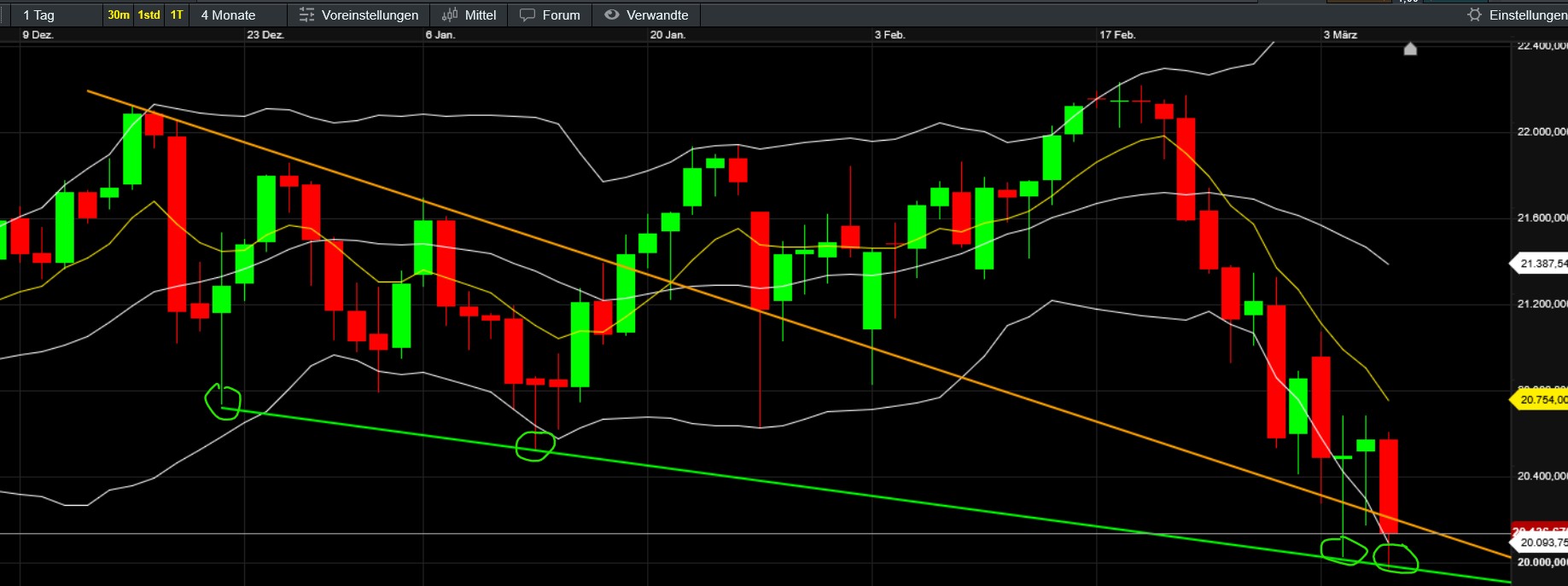
Task: Click the gray house marker on the chart
Action: pyautogui.click(x=1410, y=49)
